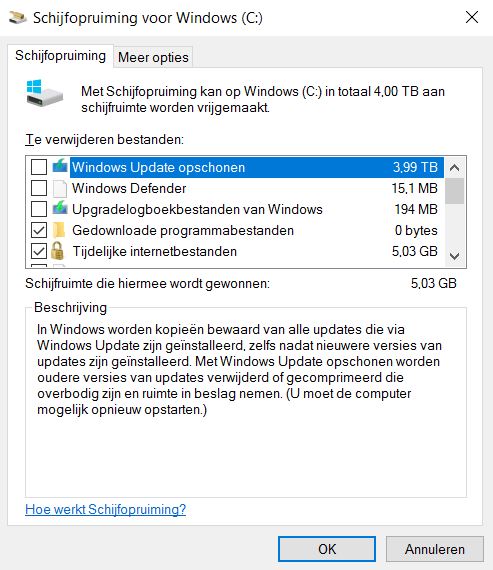
Task: Check the Upgradelogboekbestanden van Windows checkbox
Action: (39, 209)
